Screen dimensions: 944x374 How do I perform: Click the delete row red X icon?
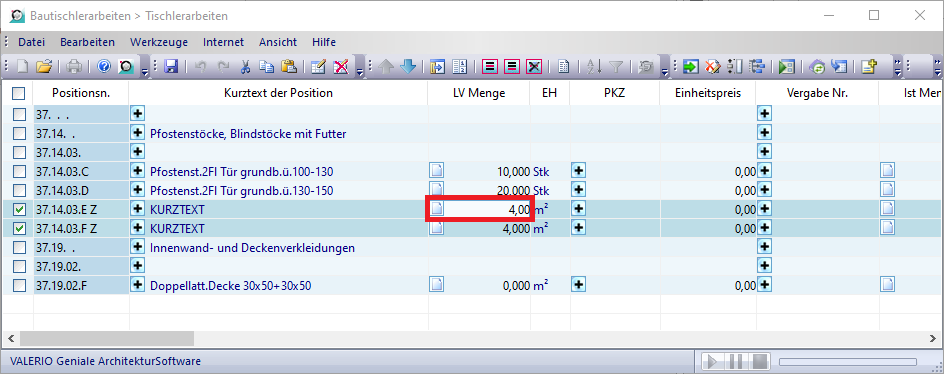341,67
